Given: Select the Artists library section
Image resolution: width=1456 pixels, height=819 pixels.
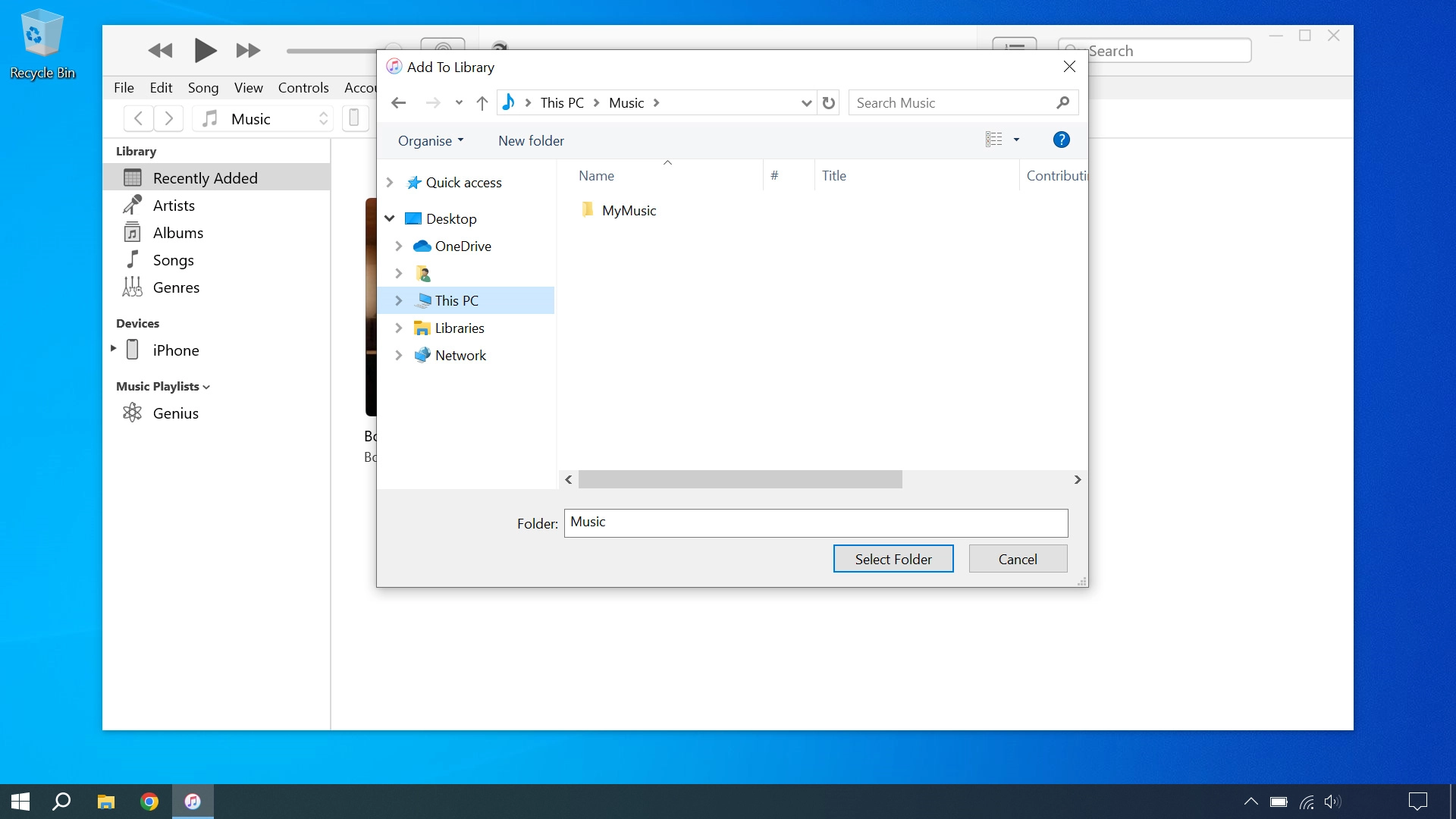Looking at the screenshot, I should [x=175, y=205].
